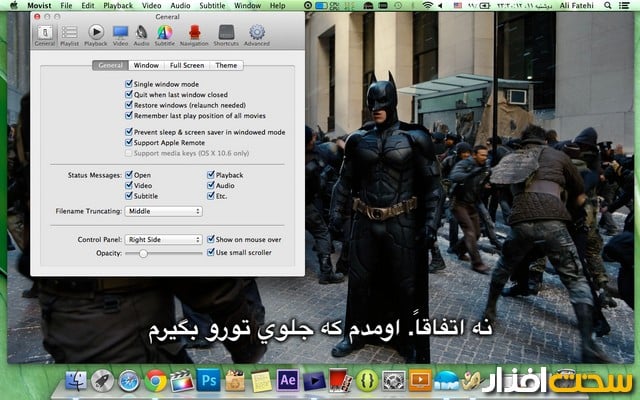
Task: Launch Google Chrome from the Dock
Action: click(155, 381)
